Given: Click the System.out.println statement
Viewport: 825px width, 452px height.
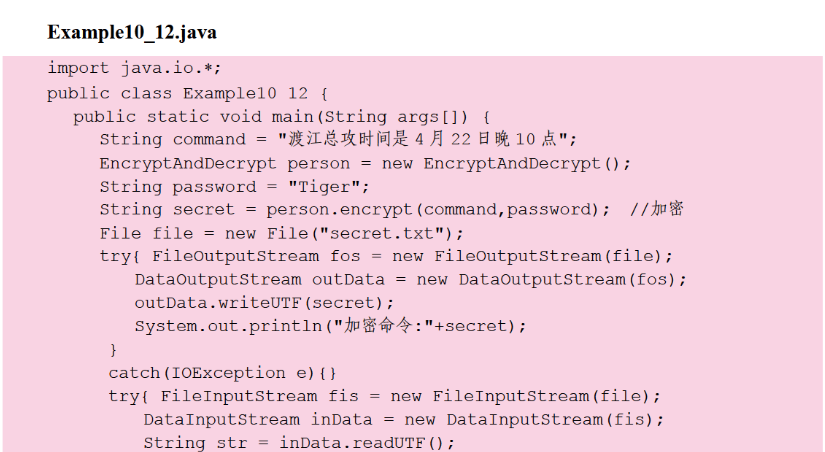Looking at the screenshot, I should [x=330, y=326].
